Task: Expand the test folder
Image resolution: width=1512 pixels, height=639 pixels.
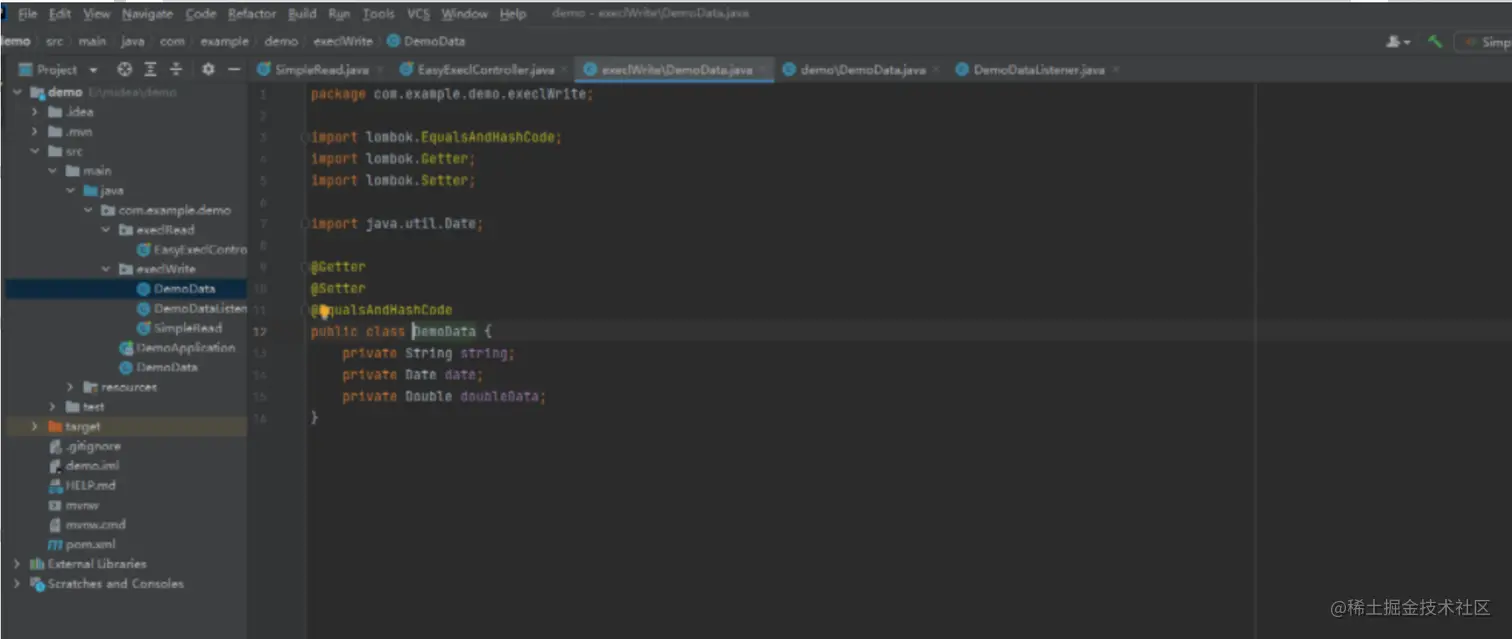Action: [x=52, y=407]
